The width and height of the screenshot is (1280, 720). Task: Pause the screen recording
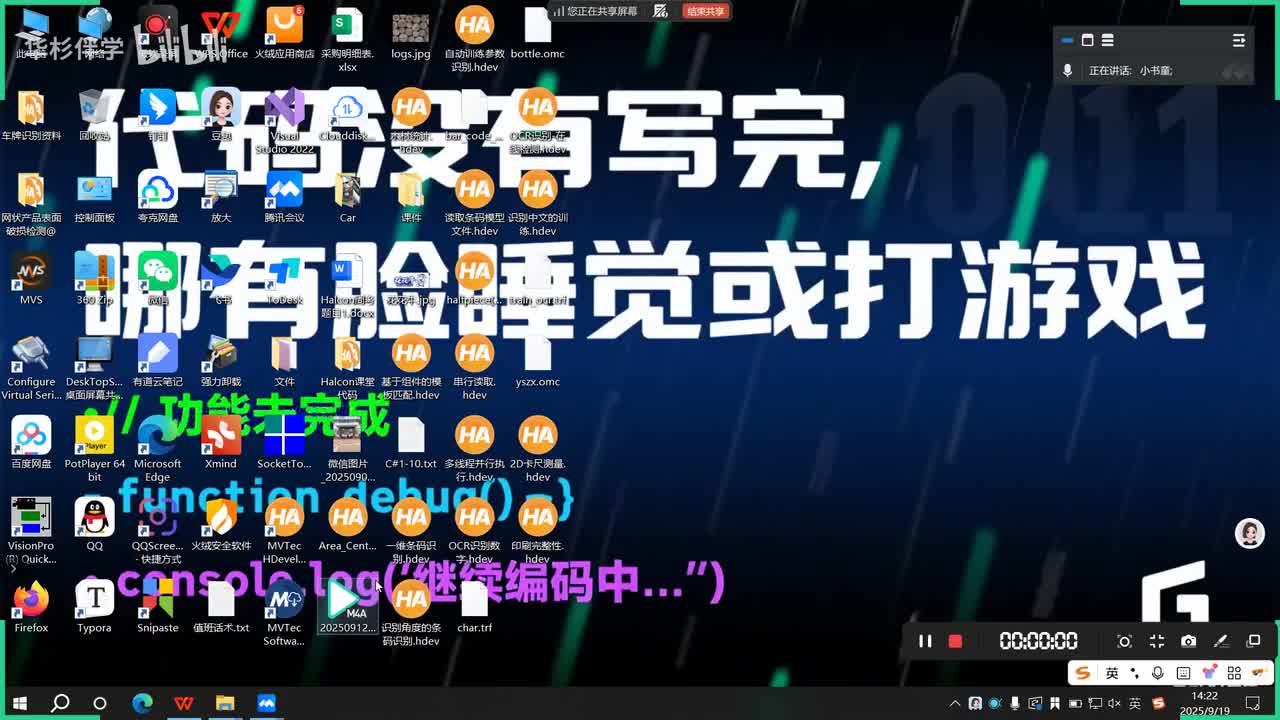click(x=925, y=641)
